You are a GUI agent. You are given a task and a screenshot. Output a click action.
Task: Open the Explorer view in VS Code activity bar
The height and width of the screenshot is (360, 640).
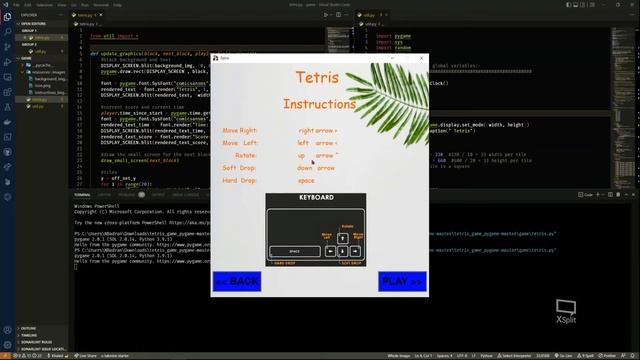pos(7,17)
